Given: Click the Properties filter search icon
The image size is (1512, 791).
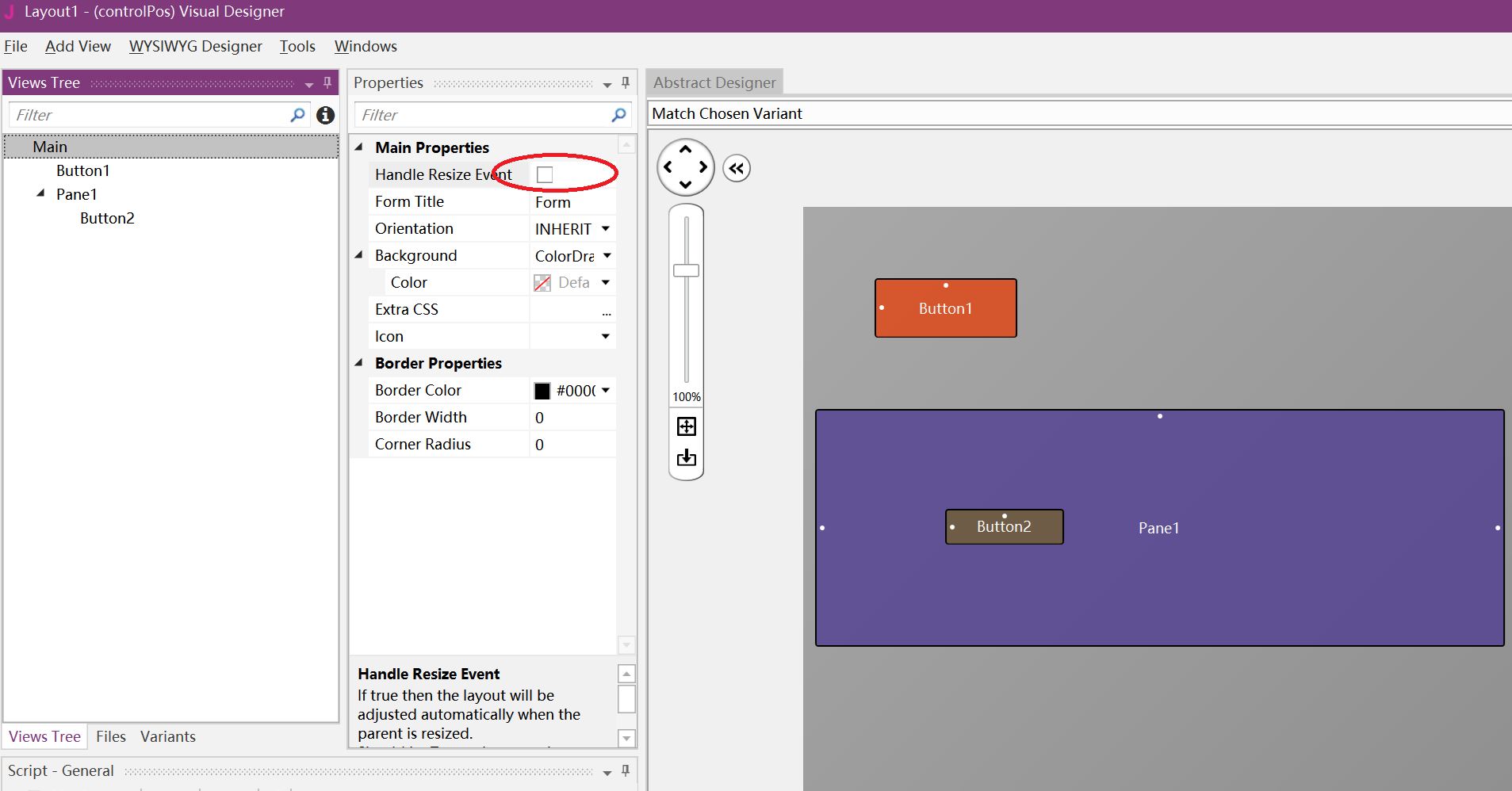Looking at the screenshot, I should click(618, 115).
